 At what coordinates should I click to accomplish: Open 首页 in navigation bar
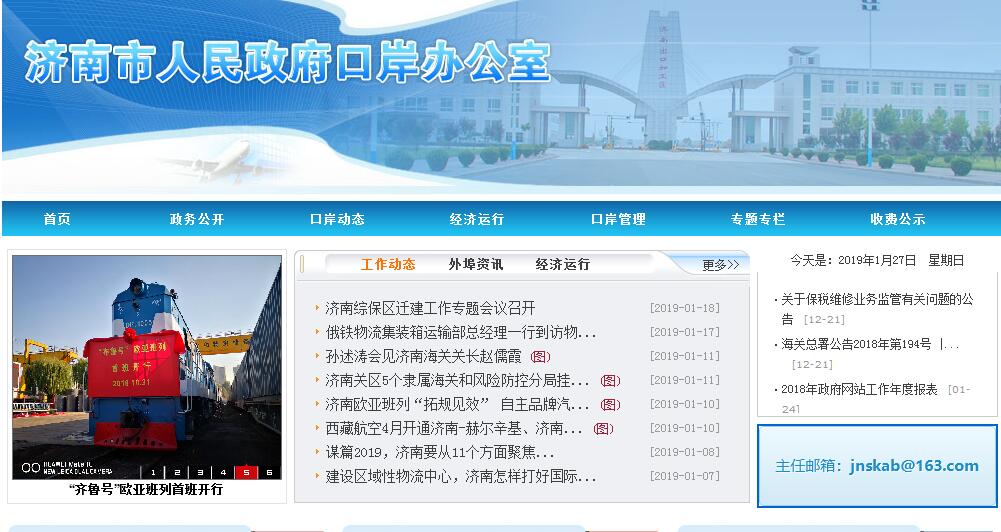57,219
